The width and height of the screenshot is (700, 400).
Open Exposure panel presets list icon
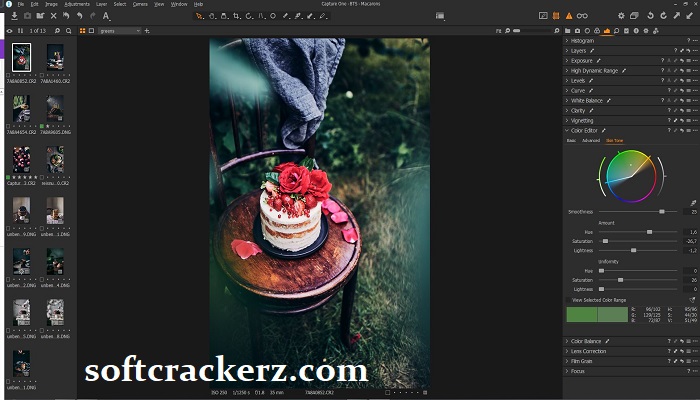coord(688,61)
